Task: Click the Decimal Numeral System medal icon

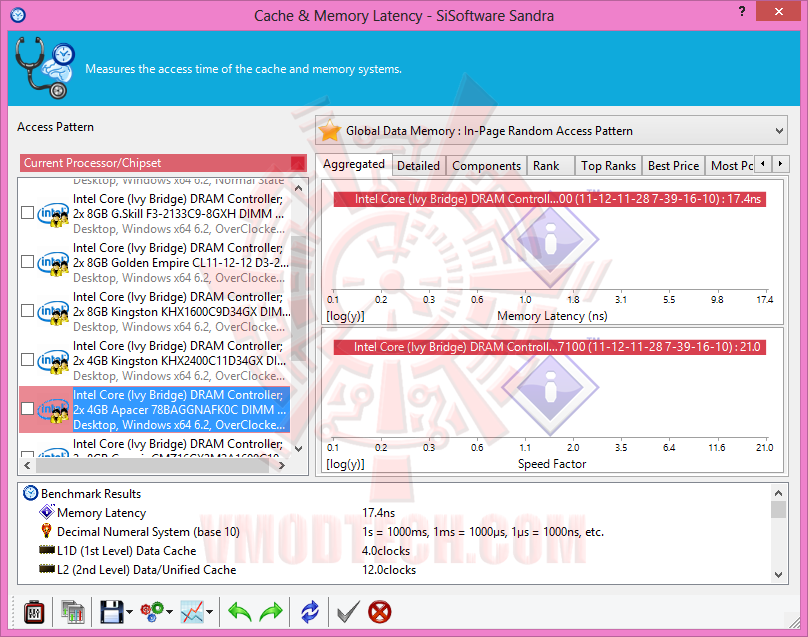Action: click(x=46, y=531)
